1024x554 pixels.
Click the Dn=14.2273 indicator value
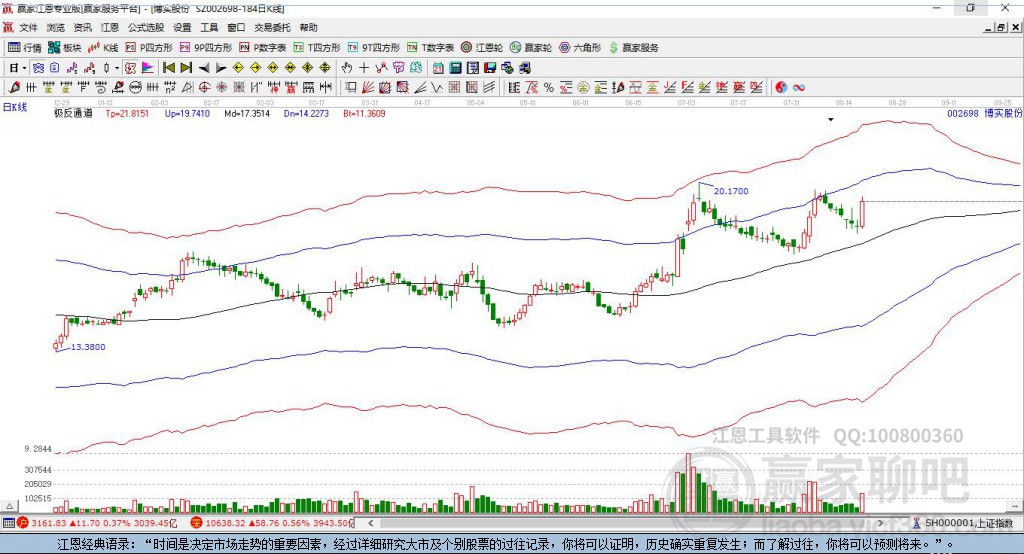click(x=306, y=113)
